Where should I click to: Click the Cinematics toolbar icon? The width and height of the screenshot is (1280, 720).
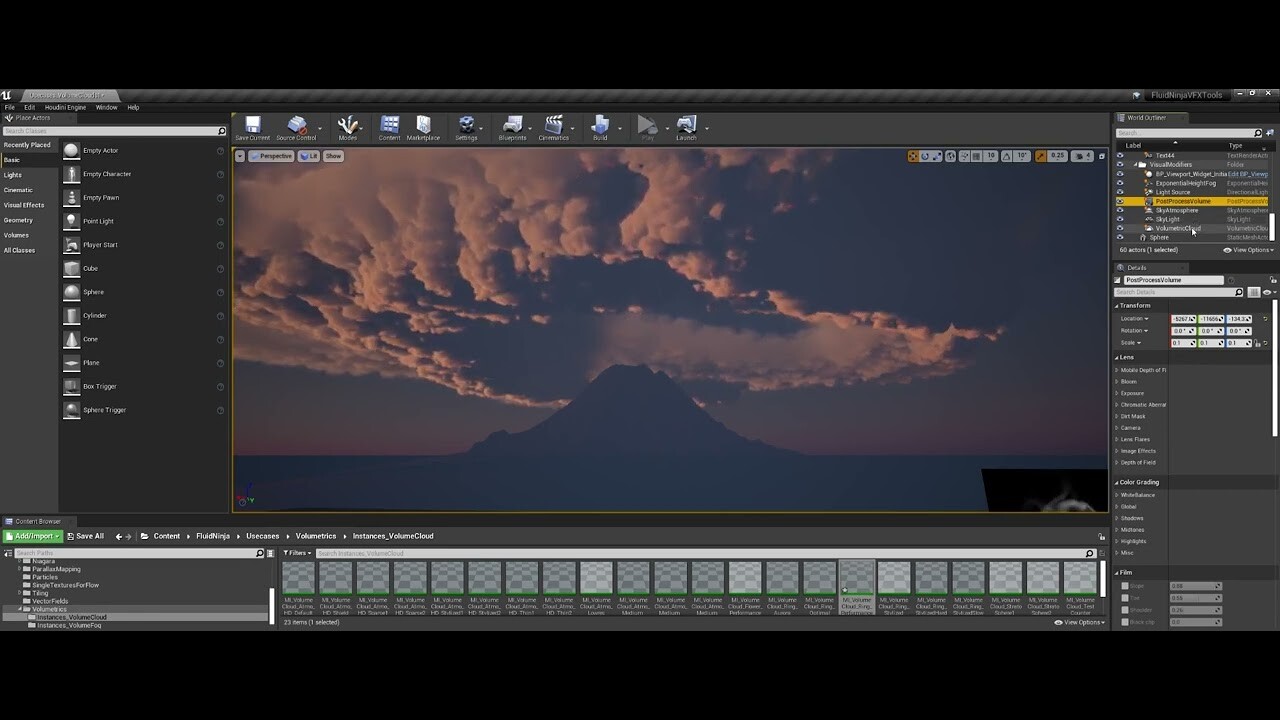coord(552,125)
